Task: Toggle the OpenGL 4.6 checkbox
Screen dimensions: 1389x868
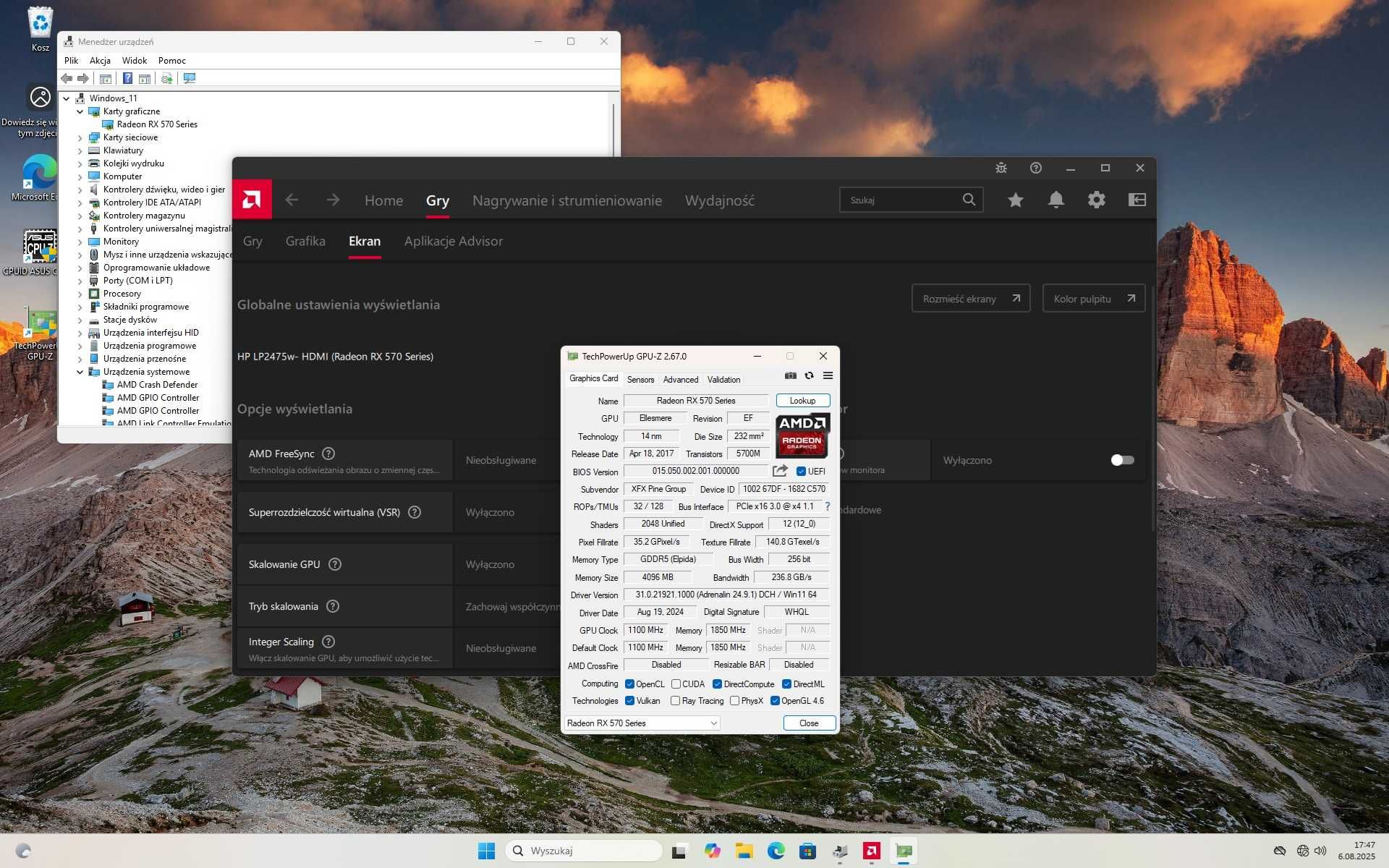Action: 775,700
